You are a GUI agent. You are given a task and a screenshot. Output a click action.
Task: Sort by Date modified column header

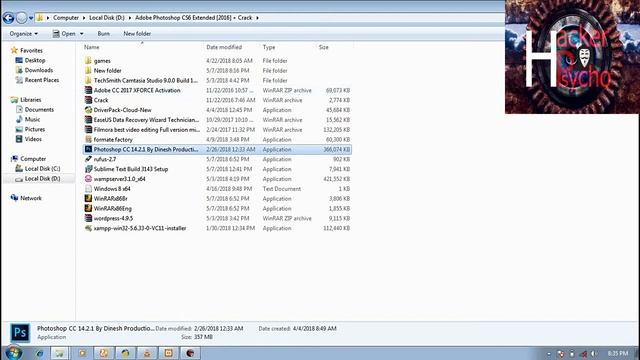(x=224, y=47)
